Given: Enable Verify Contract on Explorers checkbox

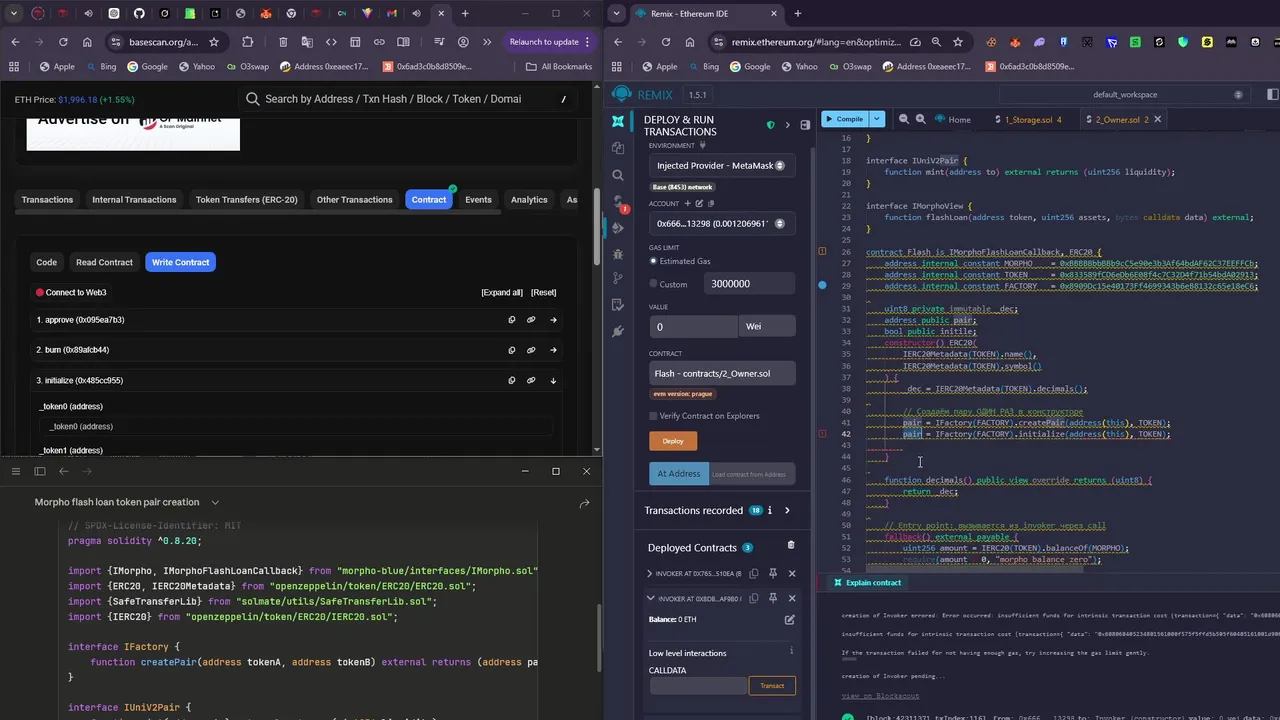Looking at the screenshot, I should click(x=653, y=416).
